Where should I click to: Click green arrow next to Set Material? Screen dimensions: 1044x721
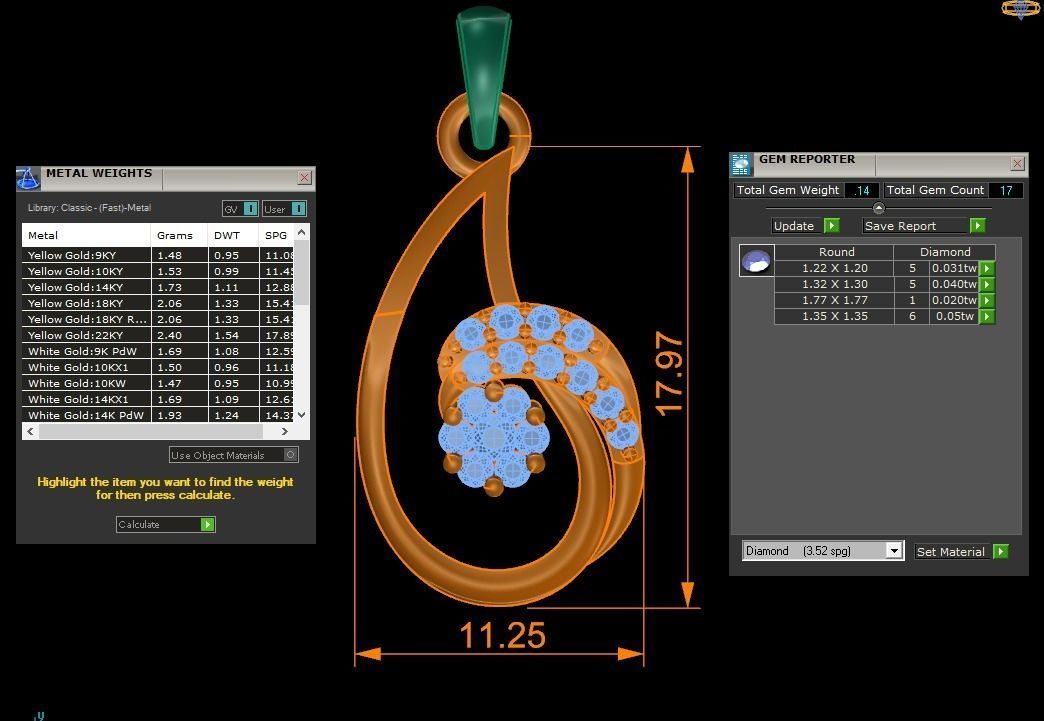tap(1001, 551)
